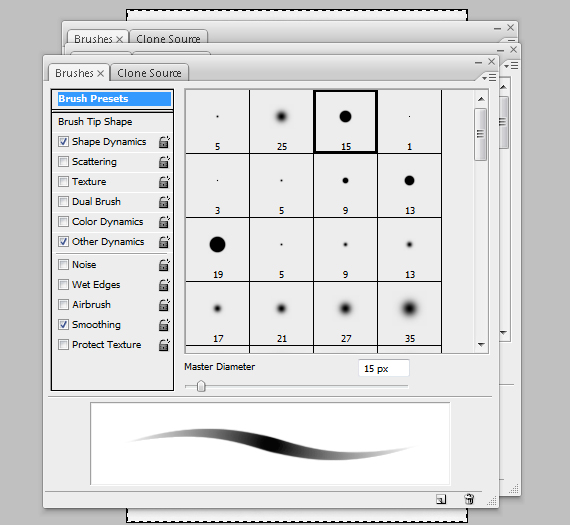Image resolution: width=570 pixels, height=525 pixels.
Task: Click the Master Diameter slider handle
Action: pos(201,386)
